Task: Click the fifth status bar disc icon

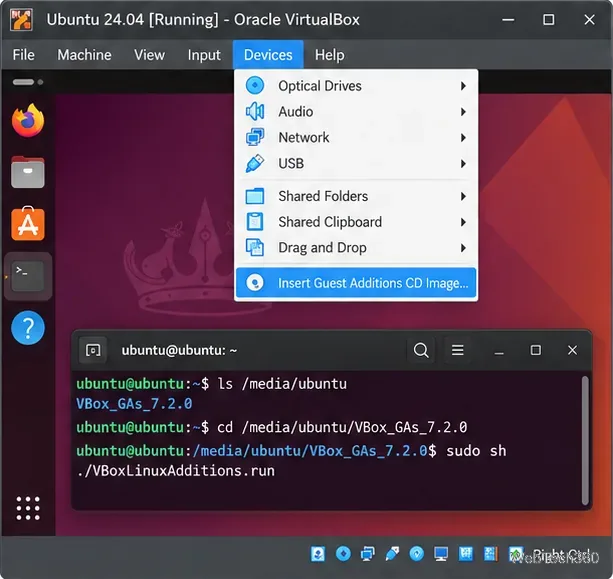Action: [x=417, y=554]
